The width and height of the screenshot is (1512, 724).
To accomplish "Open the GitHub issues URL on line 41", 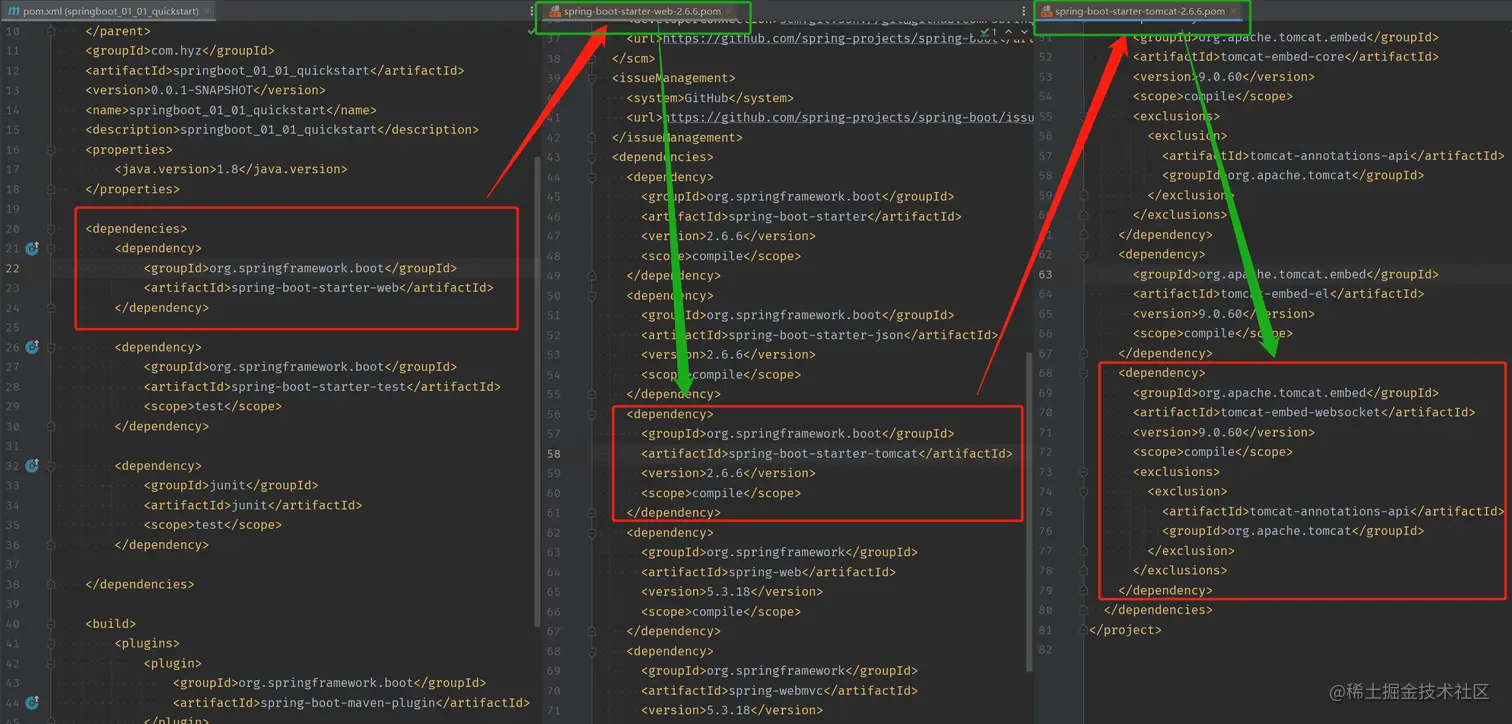I will pyautogui.click(x=848, y=117).
